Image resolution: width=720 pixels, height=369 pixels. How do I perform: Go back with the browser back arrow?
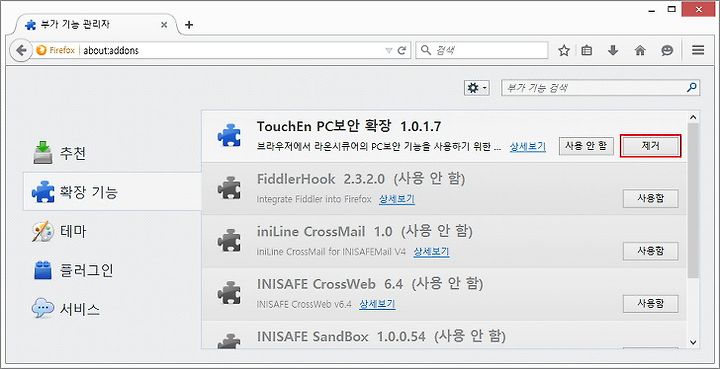pyautogui.click(x=22, y=50)
